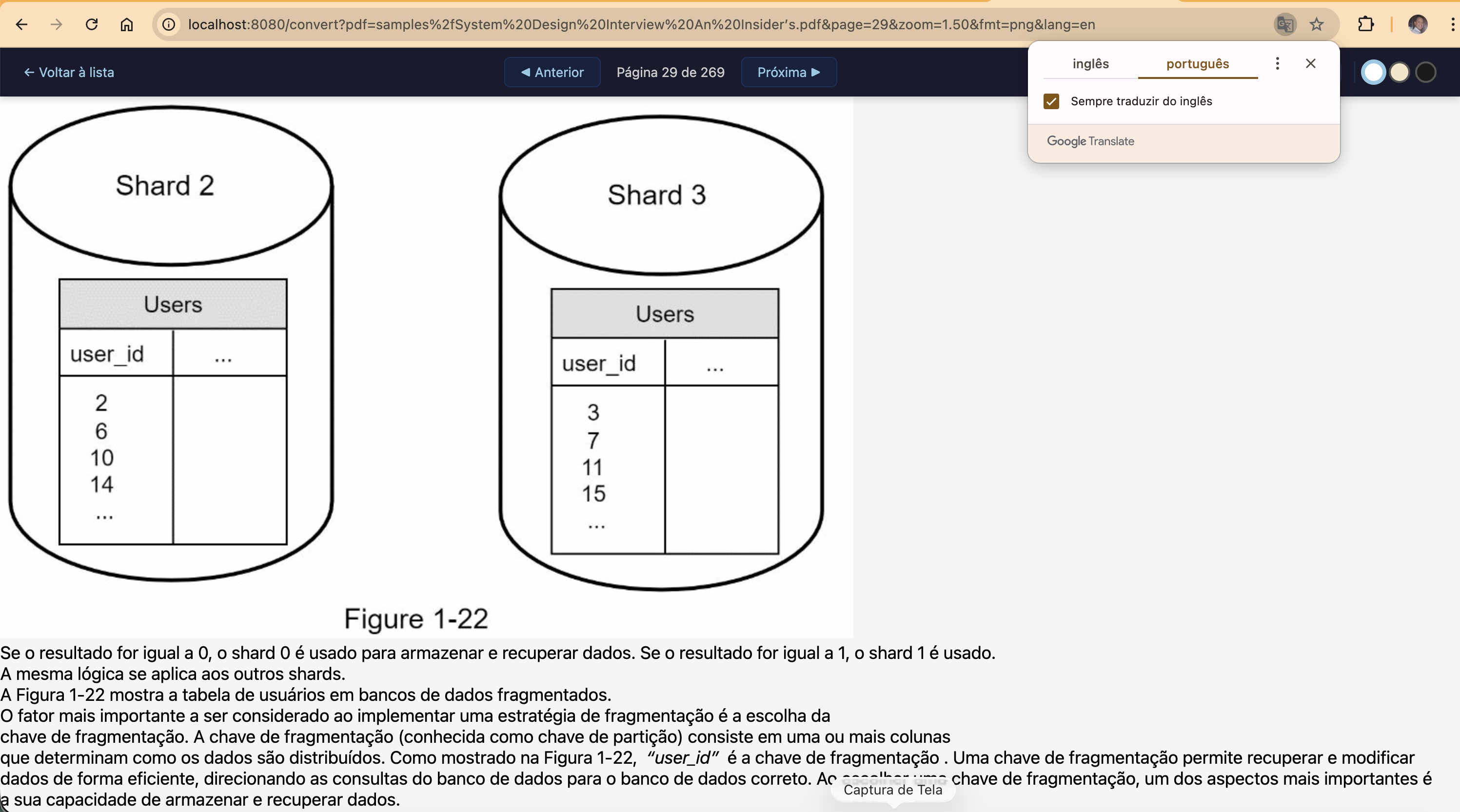Viewport: 1460px width, 812px height.
Task: Toggle 'Sempre traduzir do inglês' checkbox
Action: tap(1051, 101)
